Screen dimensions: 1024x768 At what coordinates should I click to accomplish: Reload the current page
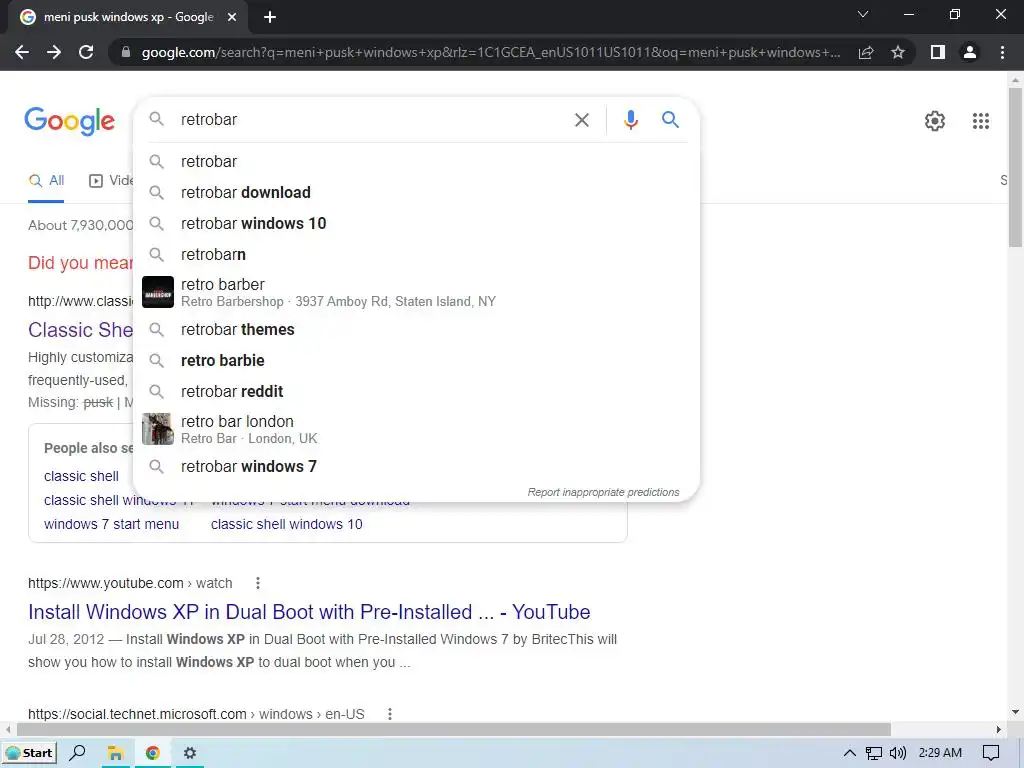86,52
